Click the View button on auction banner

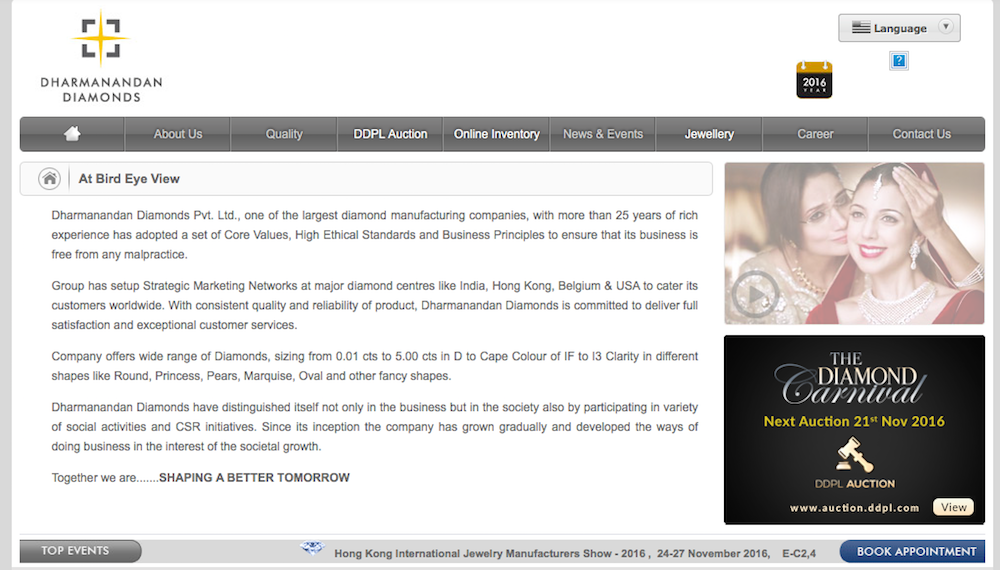(953, 507)
